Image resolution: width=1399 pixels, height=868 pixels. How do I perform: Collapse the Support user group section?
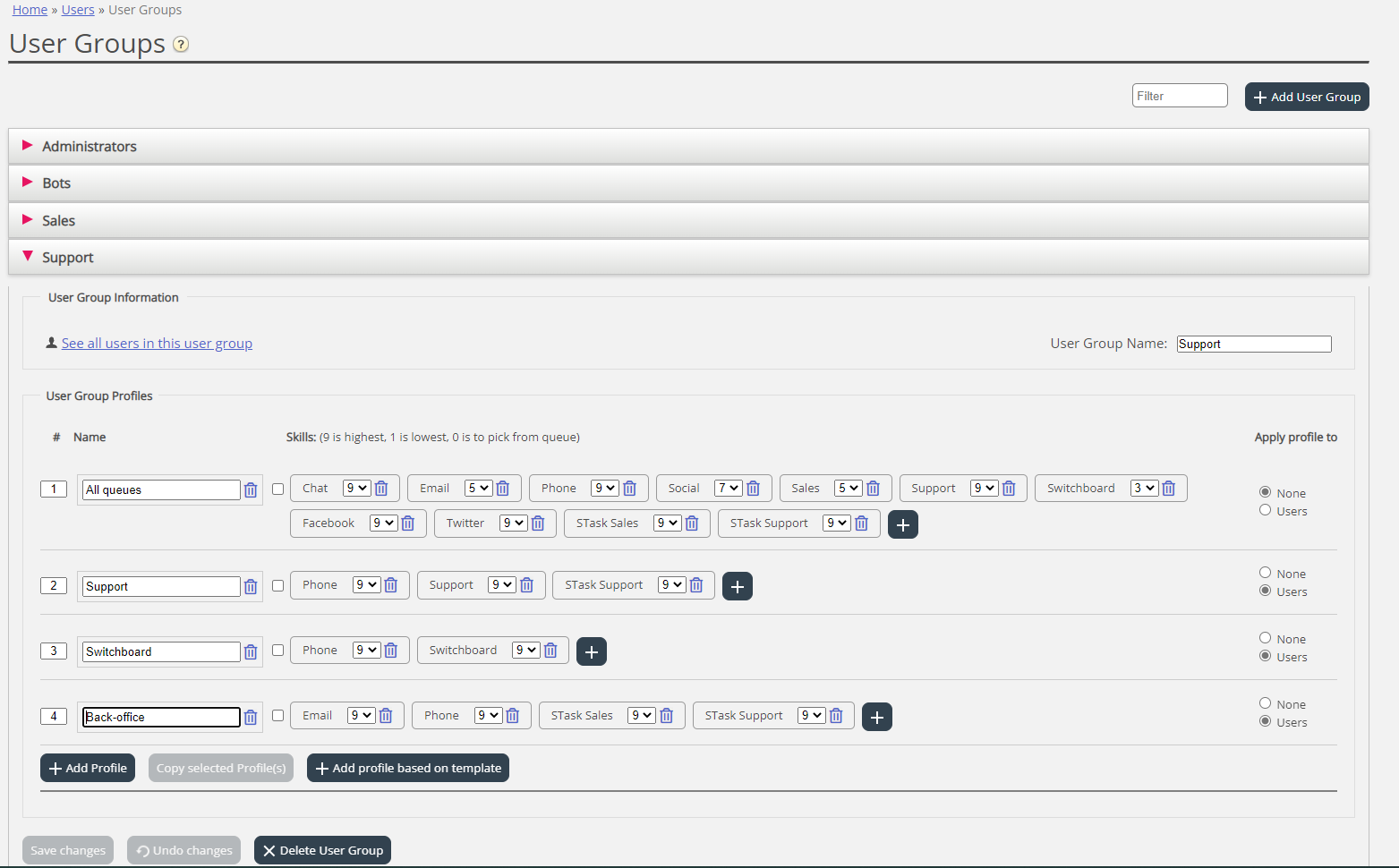[68, 258]
